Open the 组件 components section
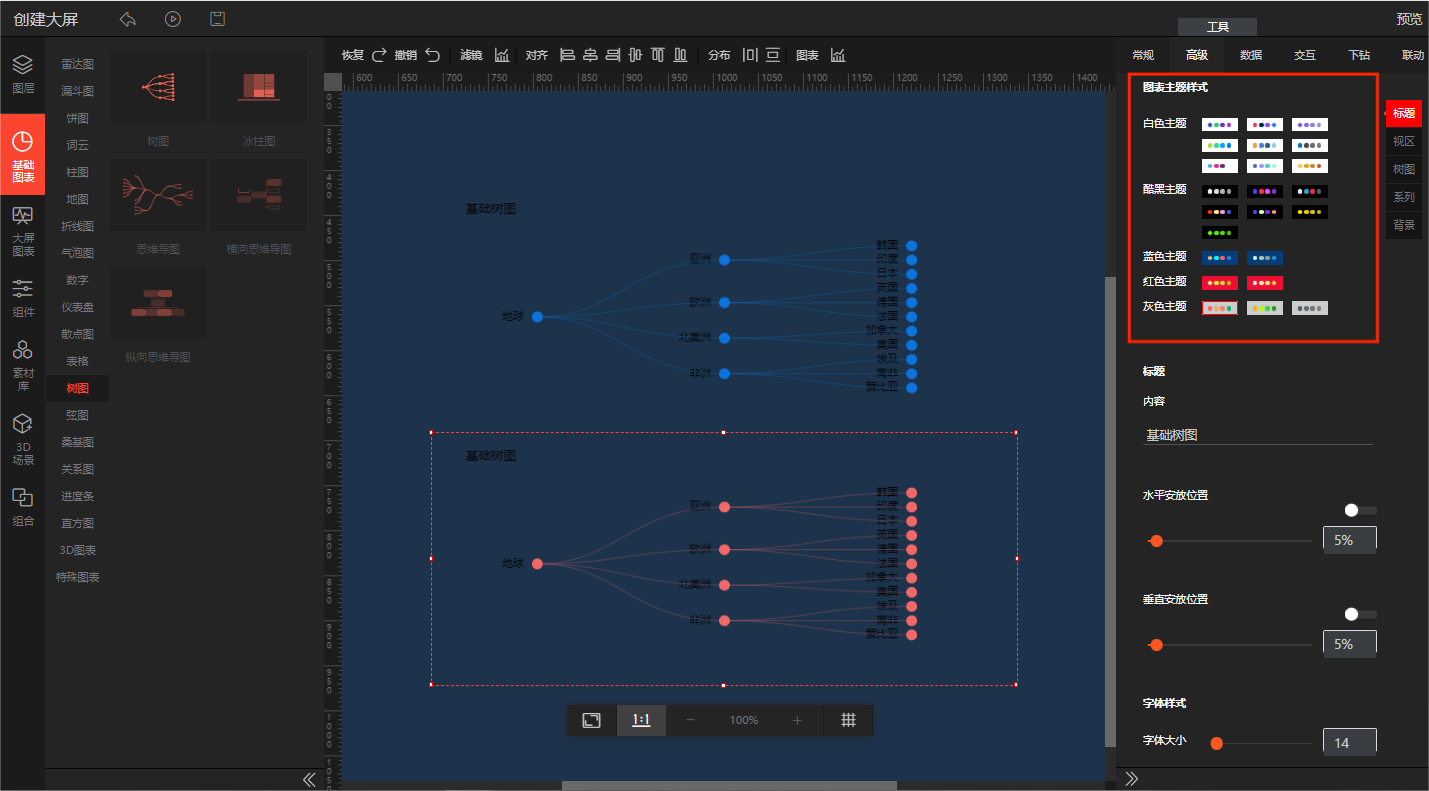This screenshot has width=1429, height=791. click(x=22, y=298)
